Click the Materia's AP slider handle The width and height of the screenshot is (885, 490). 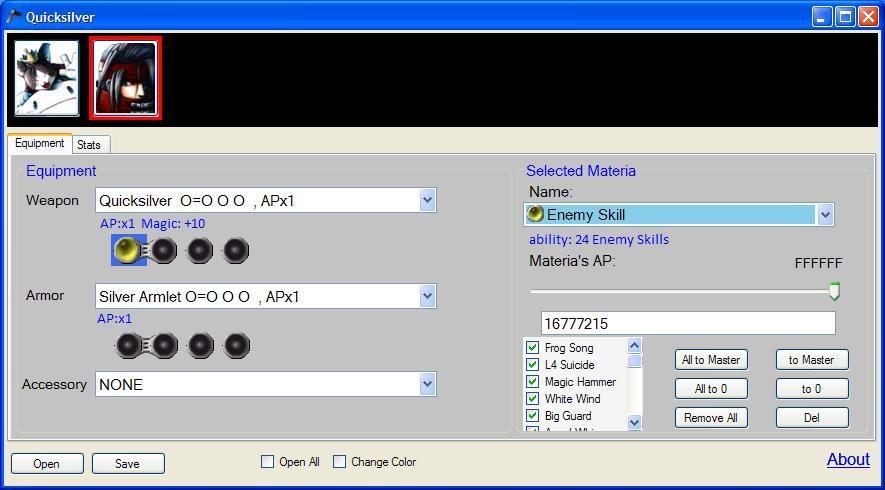[x=834, y=291]
